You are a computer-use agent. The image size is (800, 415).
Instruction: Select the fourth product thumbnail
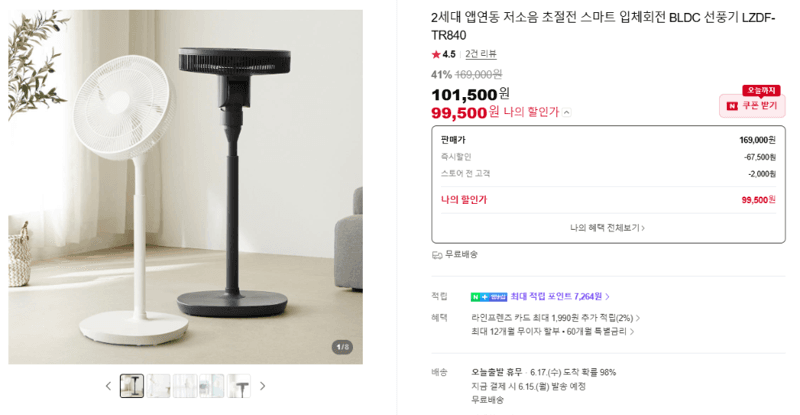[x=211, y=386]
